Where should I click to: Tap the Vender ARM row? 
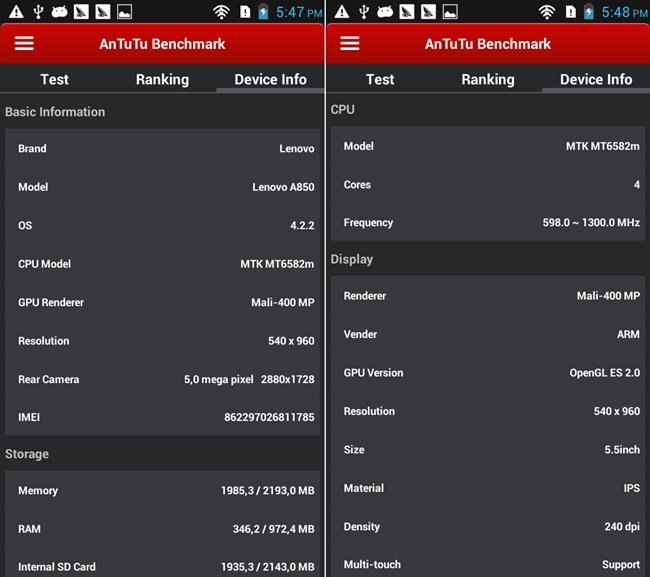pos(488,334)
